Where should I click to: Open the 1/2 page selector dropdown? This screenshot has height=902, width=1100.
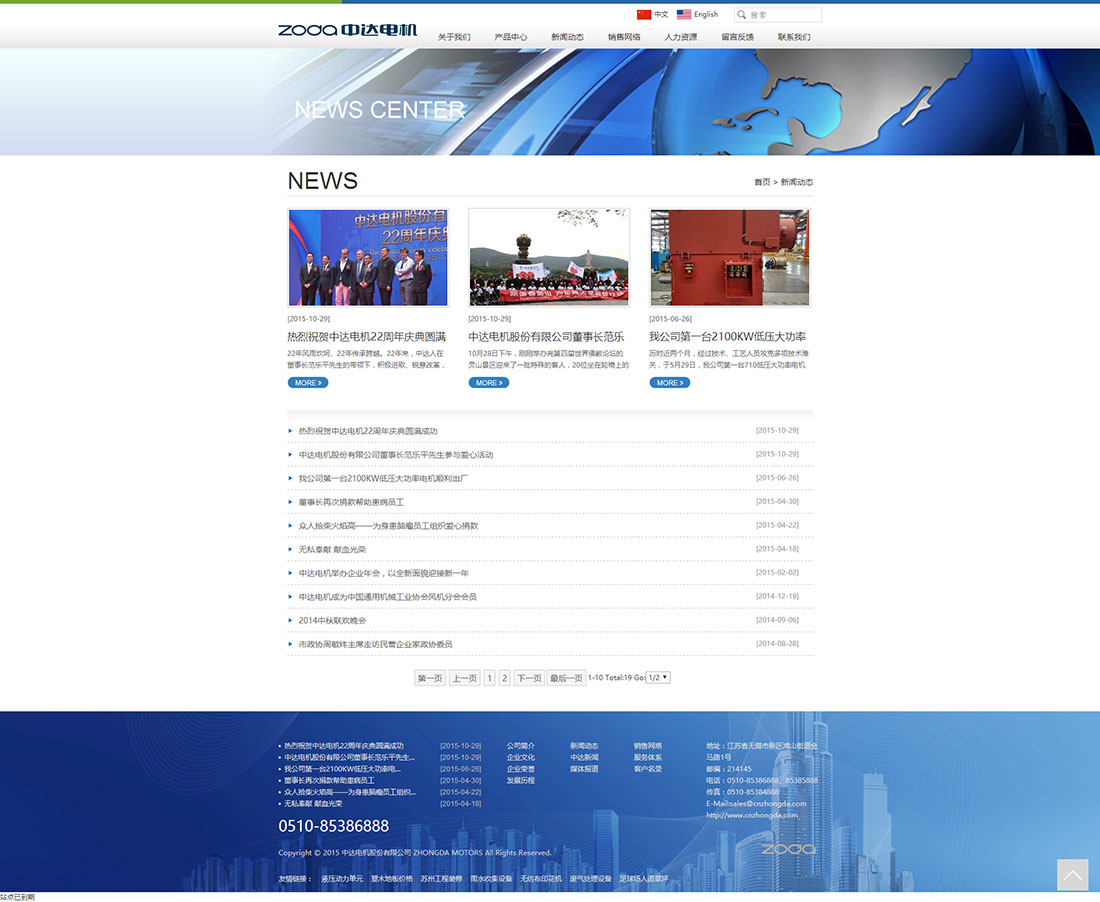658,677
